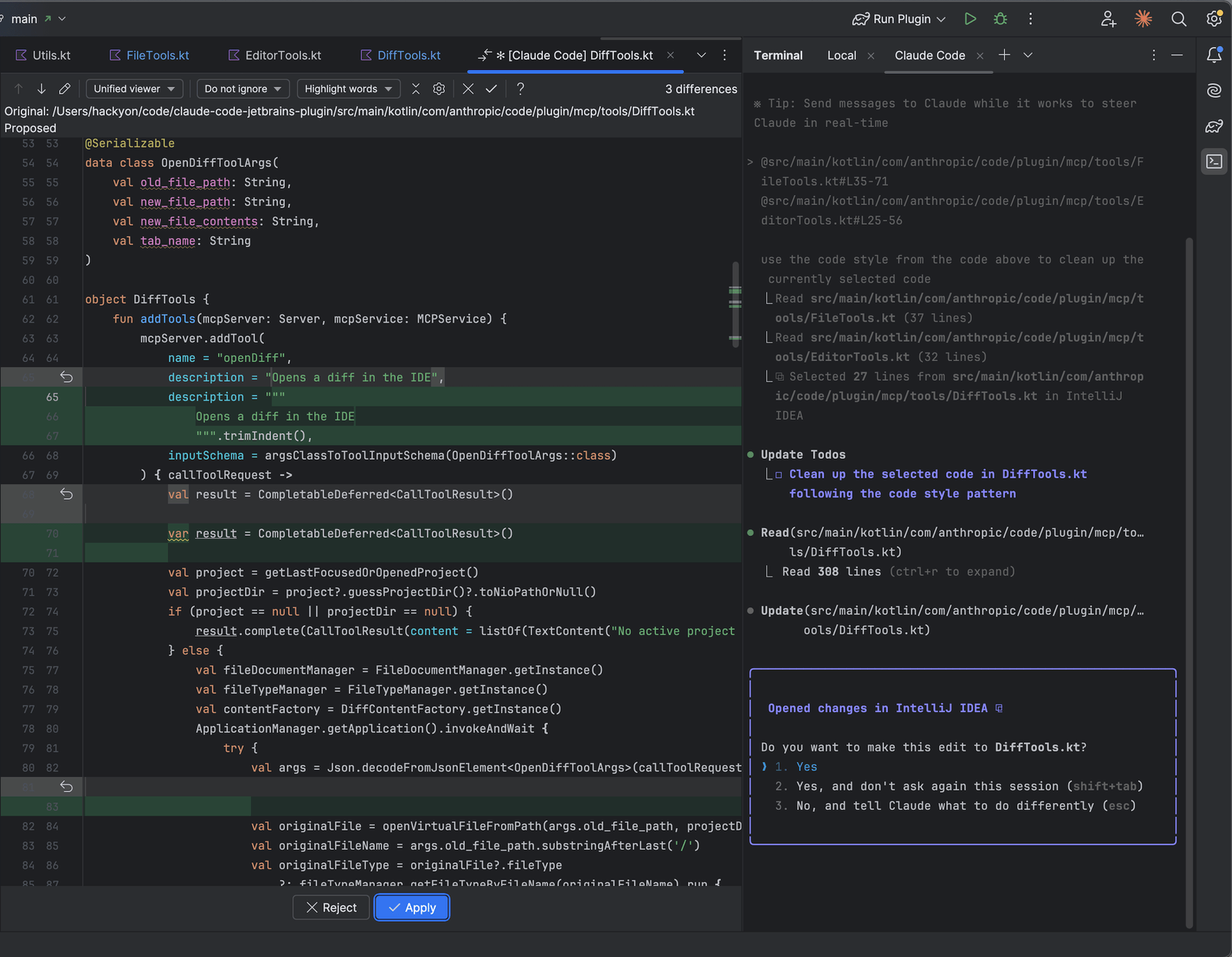
Task: Switch to the FileTools.kt editor tab
Action: [149, 55]
